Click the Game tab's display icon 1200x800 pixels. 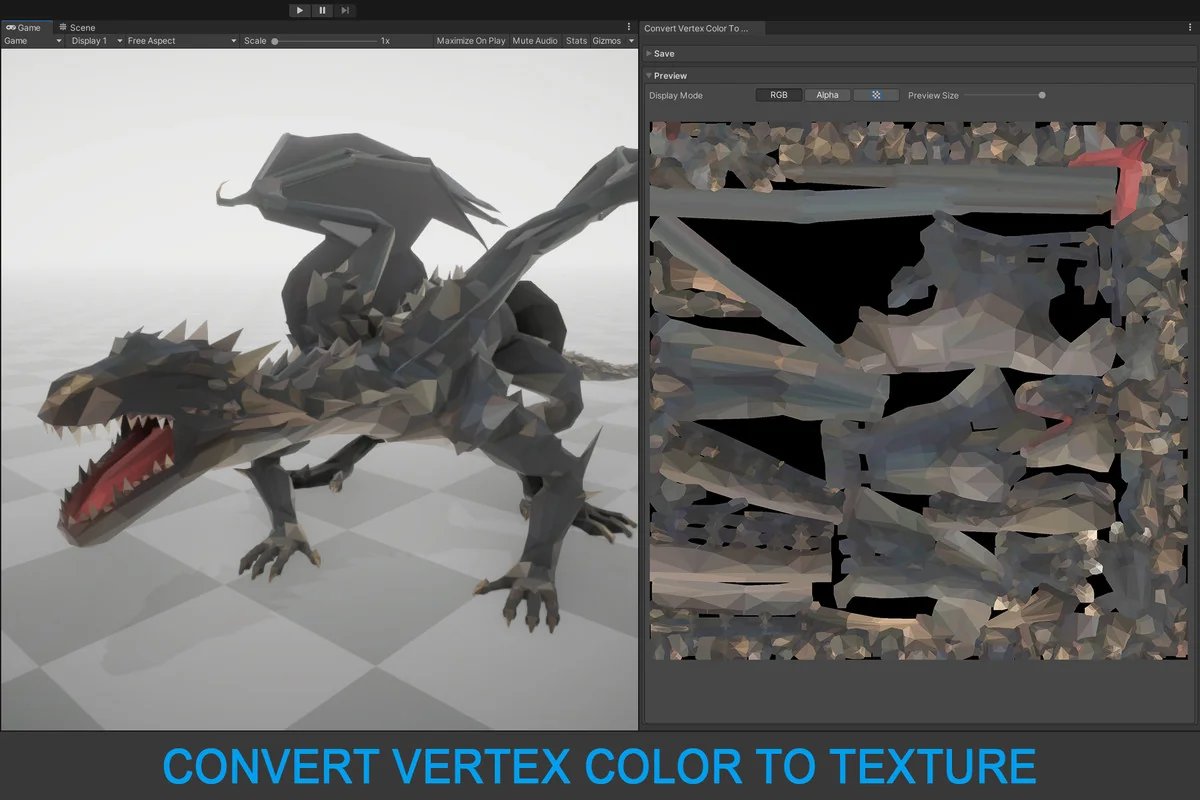pos(9,27)
